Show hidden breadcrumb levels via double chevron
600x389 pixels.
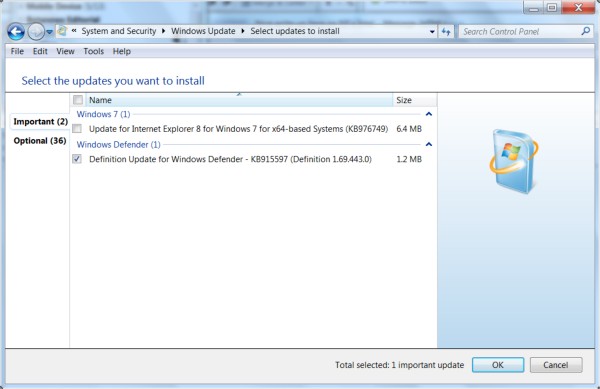click(x=74, y=31)
